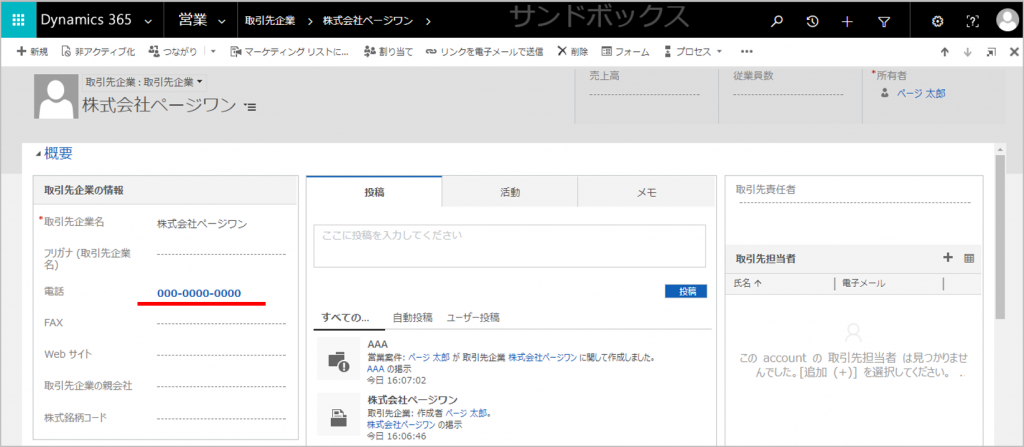This screenshot has width=1024, height=447.
Task: Click the post input text field
Action: 510,245
